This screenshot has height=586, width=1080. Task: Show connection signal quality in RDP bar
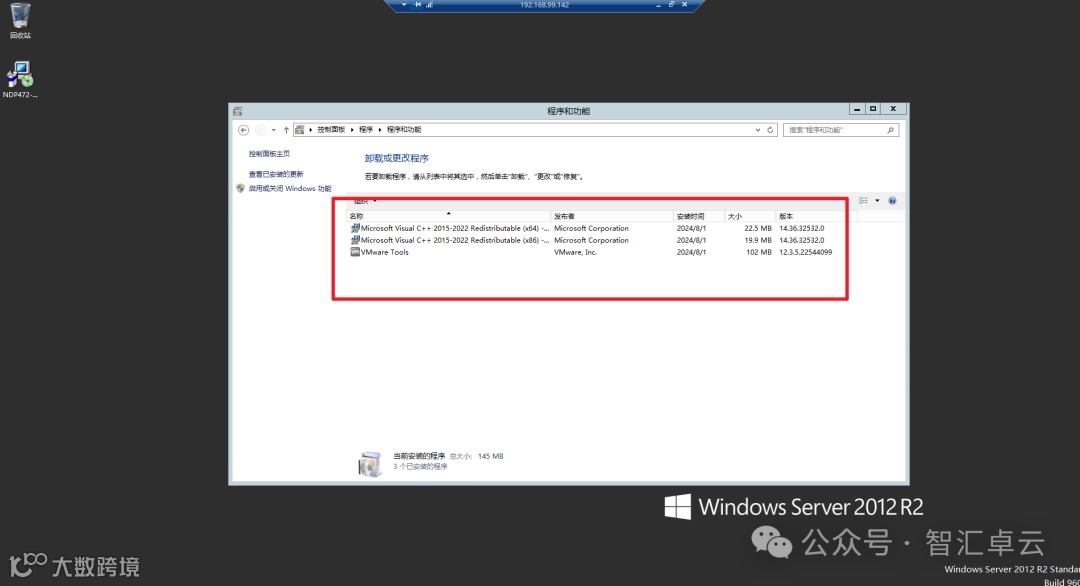click(x=429, y=5)
